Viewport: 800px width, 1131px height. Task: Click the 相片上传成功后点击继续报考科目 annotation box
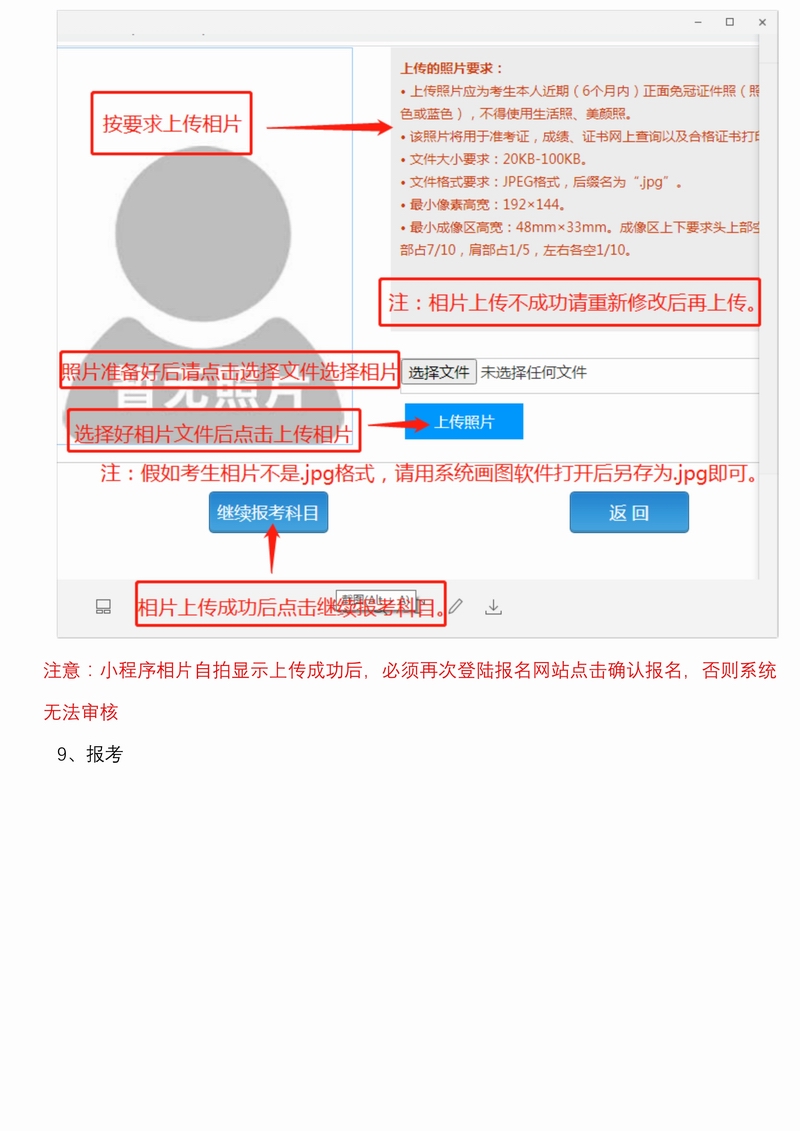click(x=291, y=604)
